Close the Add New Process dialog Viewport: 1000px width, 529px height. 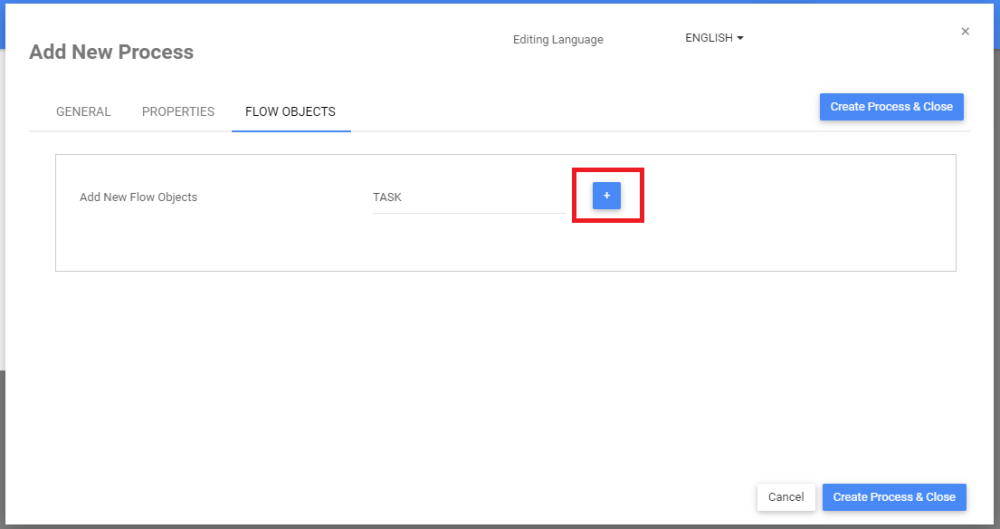(965, 32)
